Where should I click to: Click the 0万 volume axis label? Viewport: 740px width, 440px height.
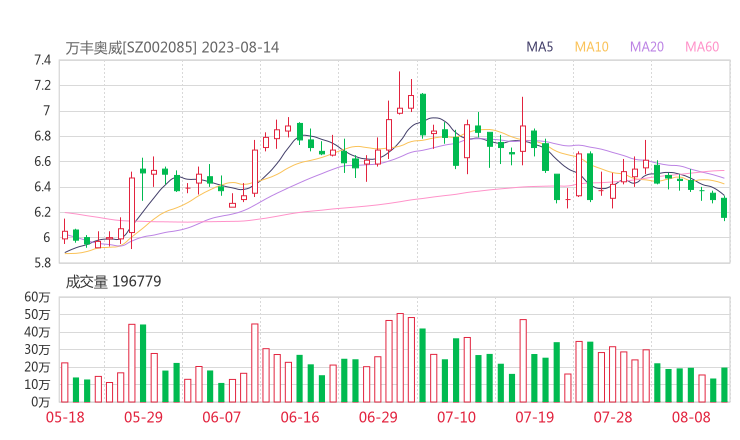pyautogui.click(x=41, y=402)
